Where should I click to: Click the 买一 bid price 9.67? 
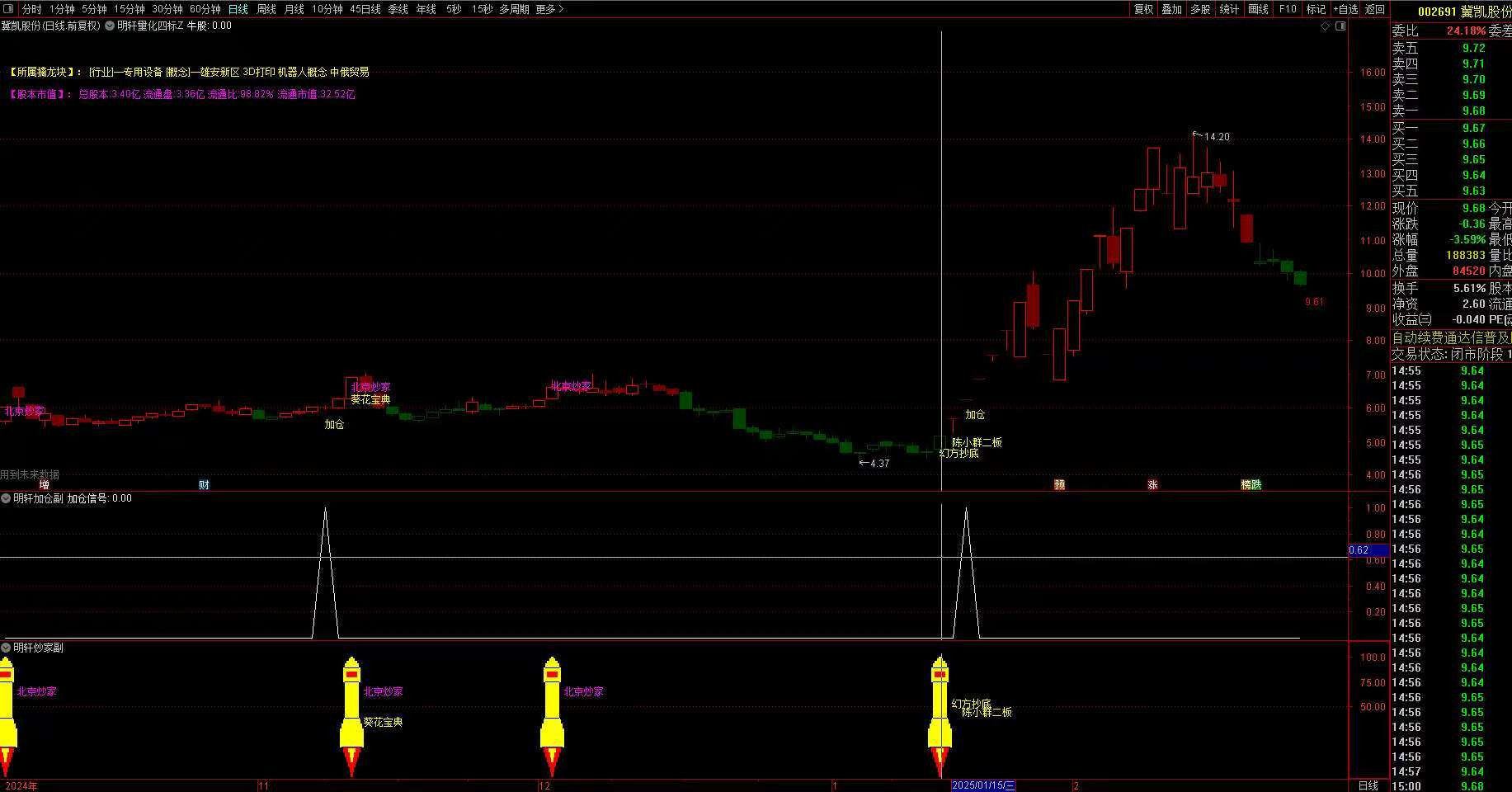[x=1473, y=129]
